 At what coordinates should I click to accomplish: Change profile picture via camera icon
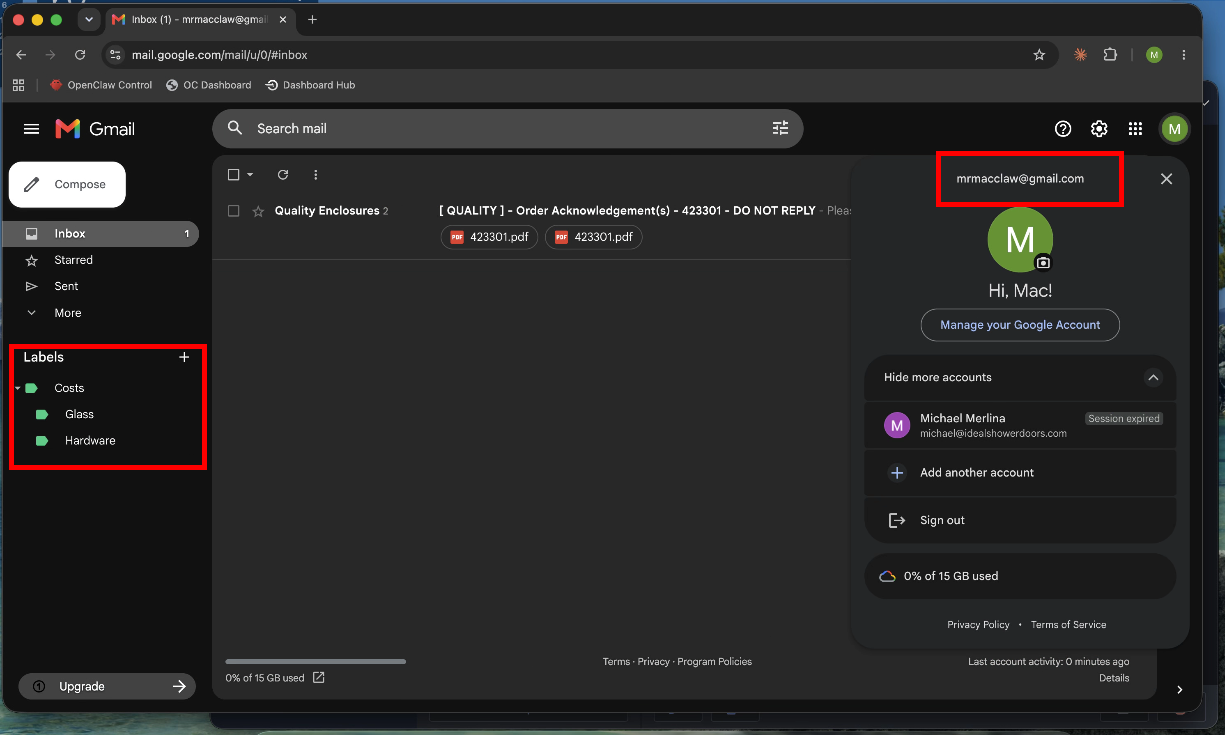(1043, 263)
